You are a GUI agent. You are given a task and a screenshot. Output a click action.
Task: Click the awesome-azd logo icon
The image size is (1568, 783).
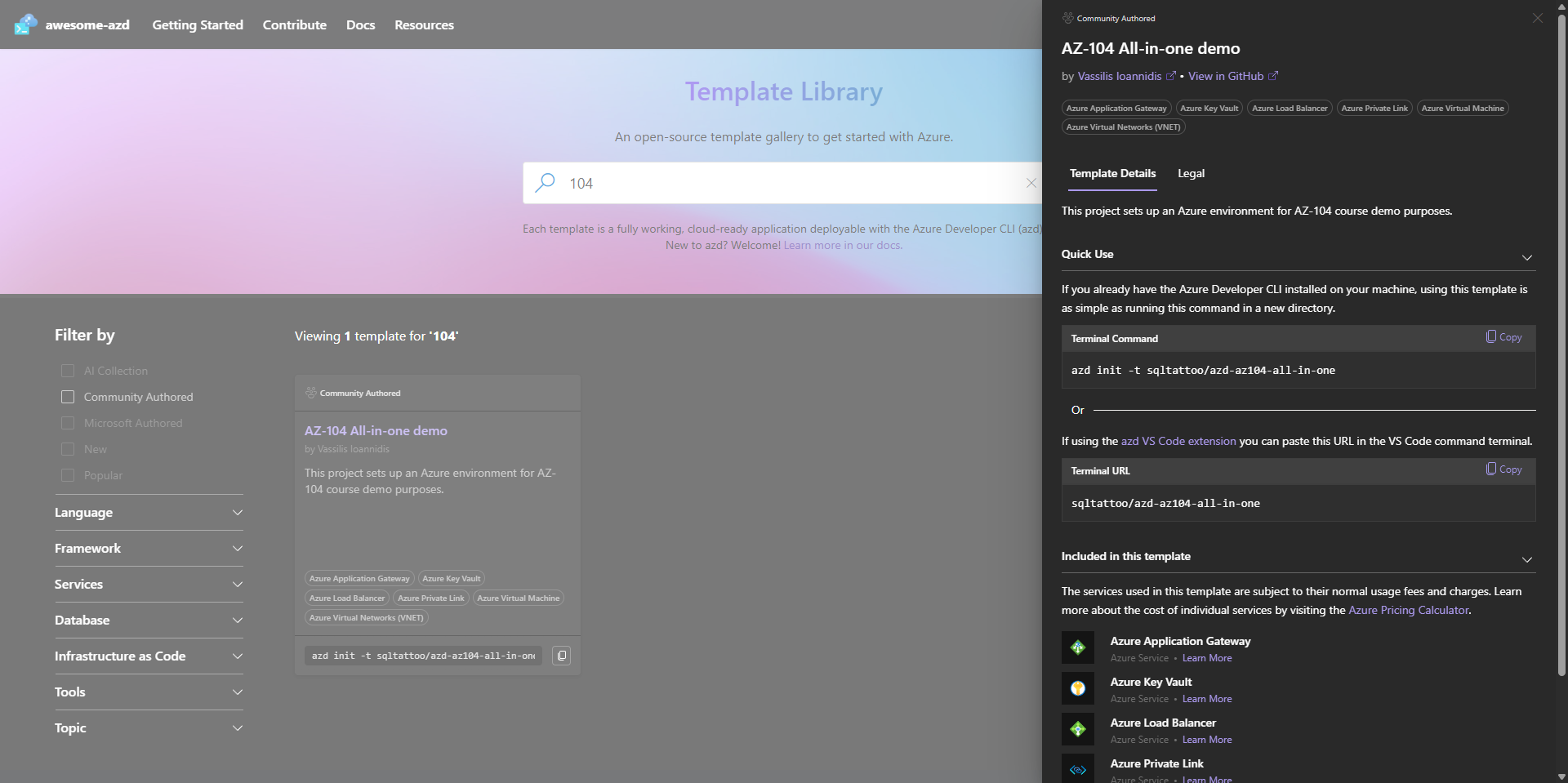pos(25,24)
